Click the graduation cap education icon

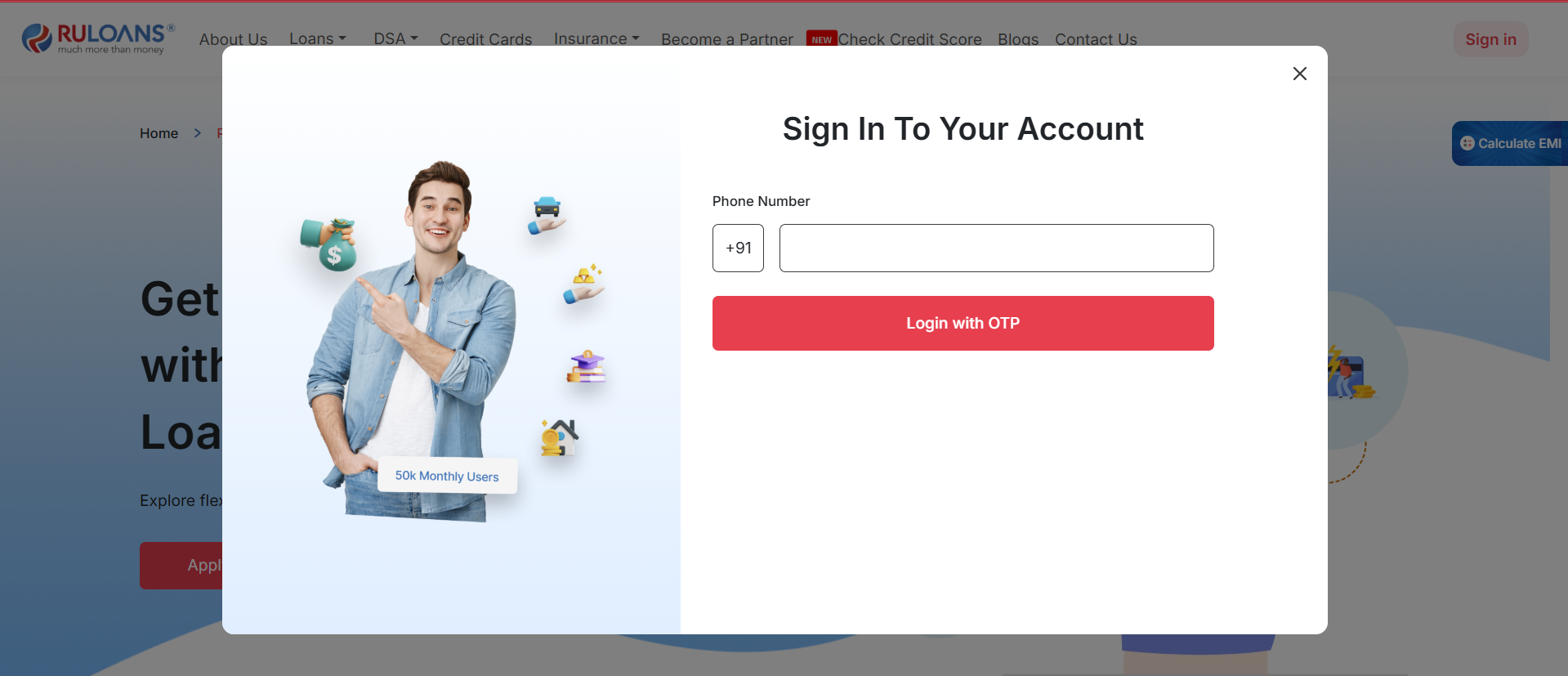click(586, 367)
